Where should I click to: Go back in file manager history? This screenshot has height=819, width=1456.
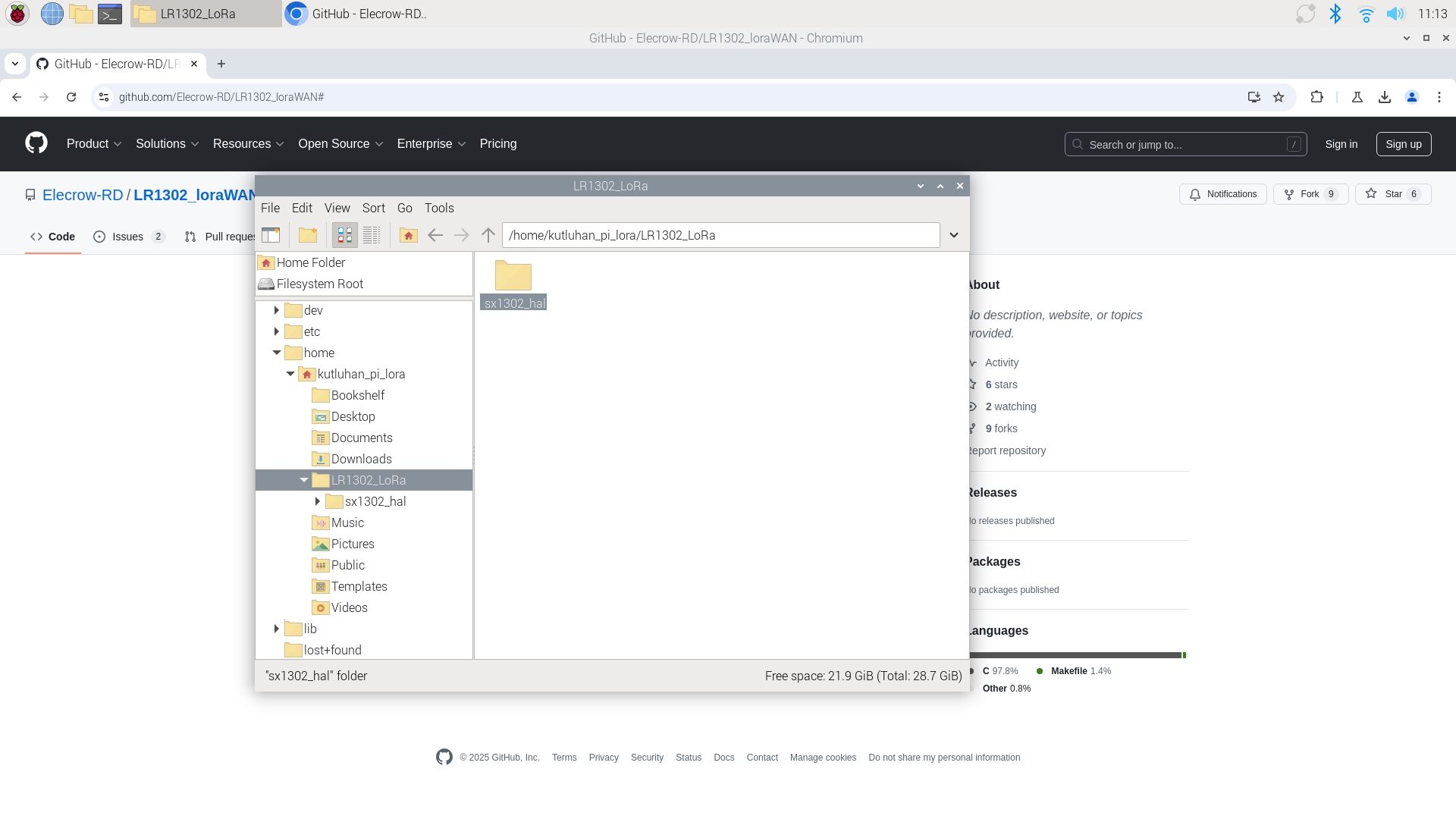pos(435,235)
